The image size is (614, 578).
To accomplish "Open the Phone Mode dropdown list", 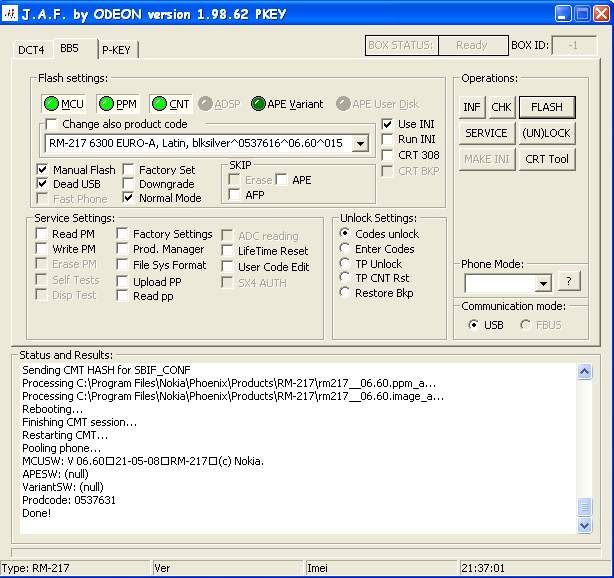I will click(543, 283).
